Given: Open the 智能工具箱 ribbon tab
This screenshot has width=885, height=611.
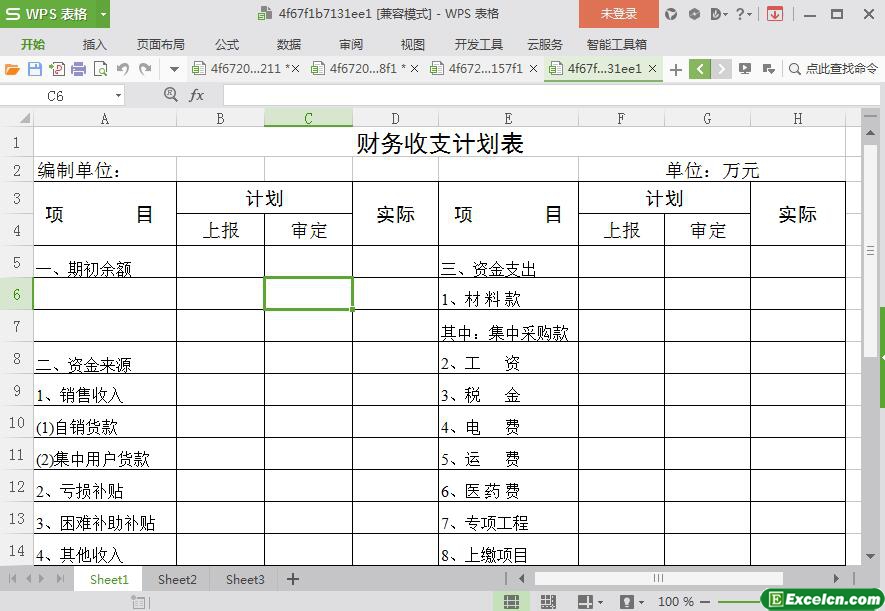Looking at the screenshot, I should pos(616,45).
